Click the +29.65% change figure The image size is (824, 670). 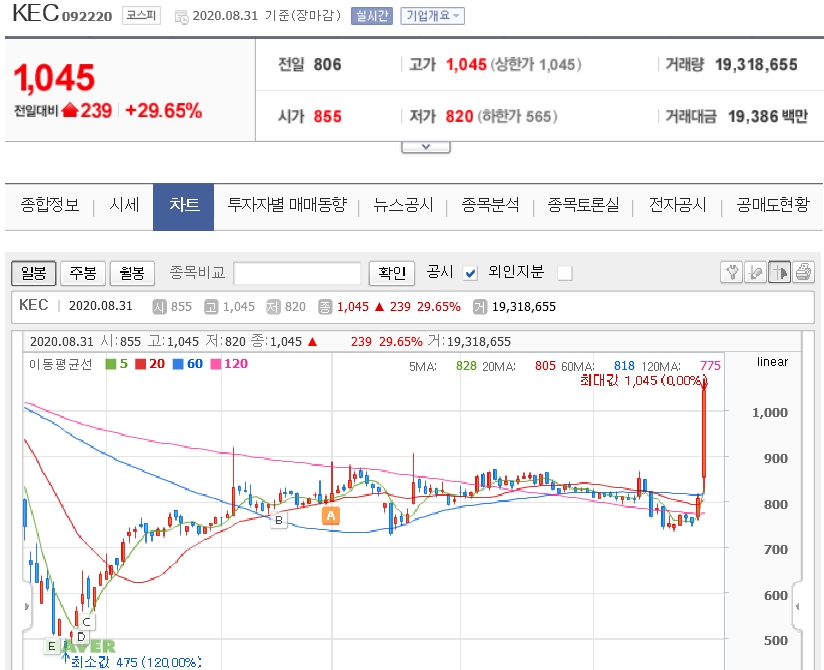tap(163, 111)
